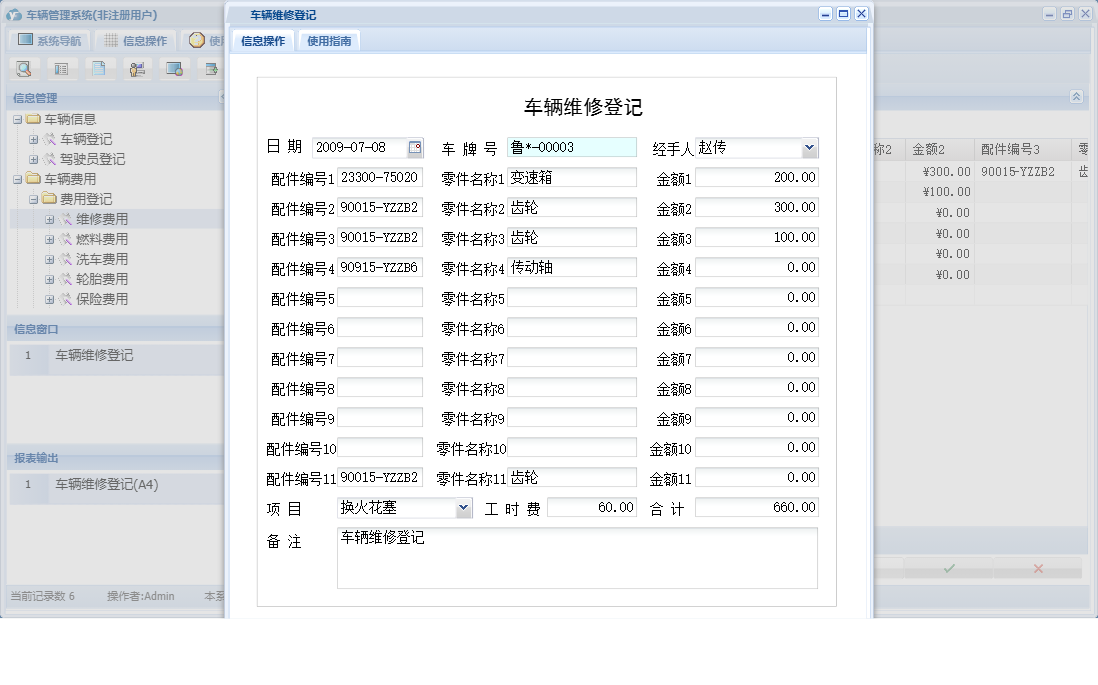Click the green checkmark confirm button
The height and width of the screenshot is (685, 1098).
pyautogui.click(x=948, y=568)
